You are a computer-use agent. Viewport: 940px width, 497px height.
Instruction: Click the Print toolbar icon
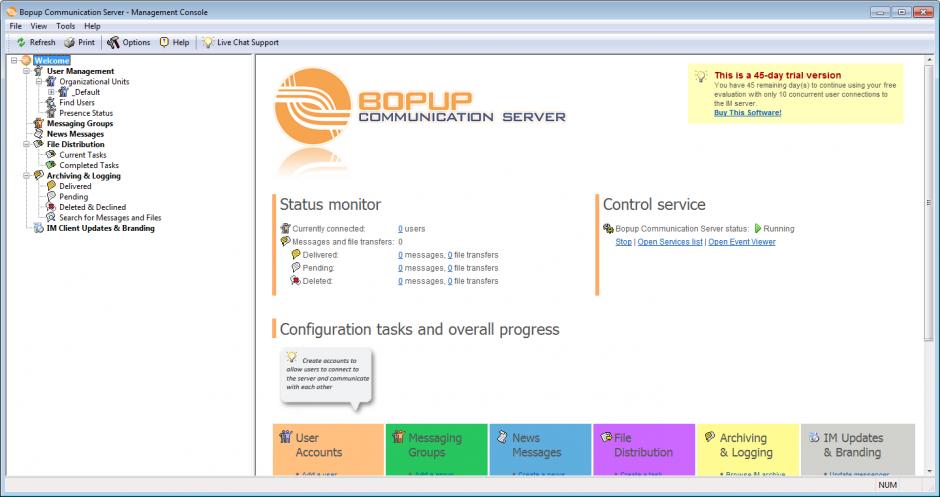coord(70,43)
